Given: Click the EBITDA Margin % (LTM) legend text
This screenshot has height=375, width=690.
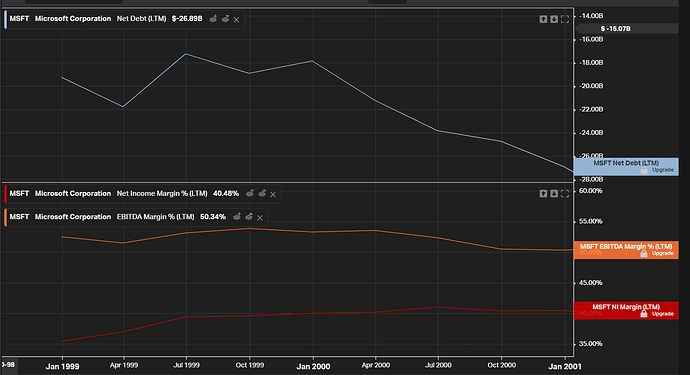Looking at the screenshot, I should coord(155,217).
